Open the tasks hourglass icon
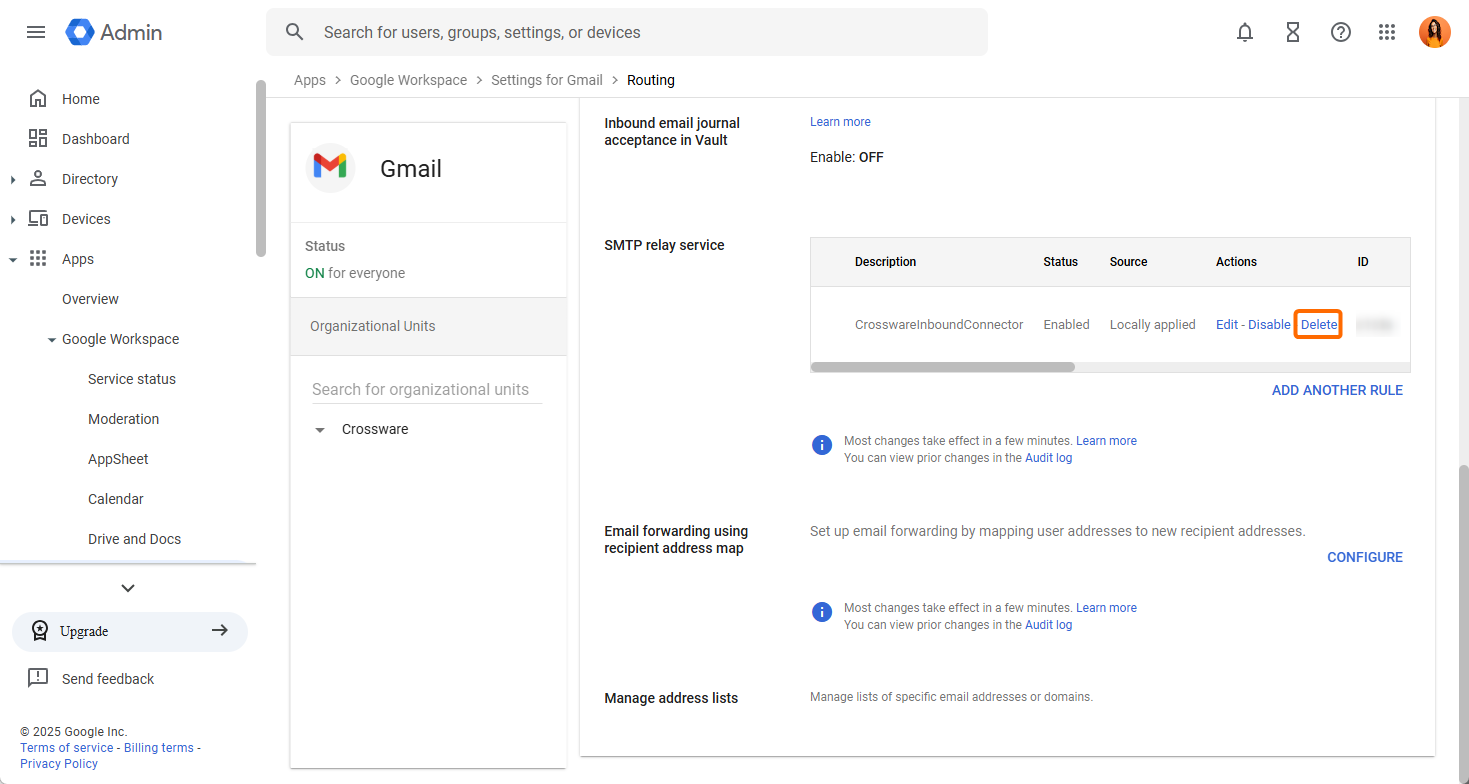The image size is (1469, 784). [1293, 32]
